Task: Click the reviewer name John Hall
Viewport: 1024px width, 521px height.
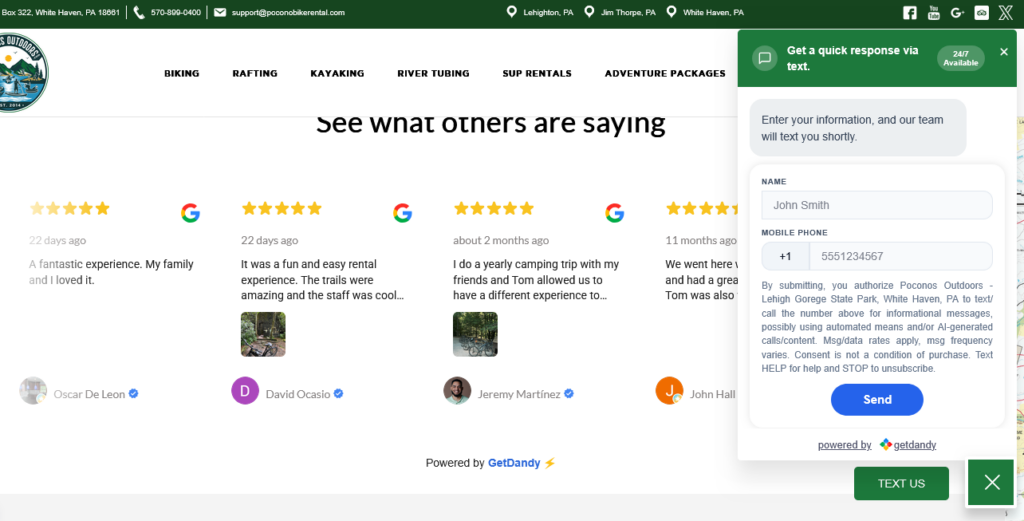Action: click(x=712, y=394)
